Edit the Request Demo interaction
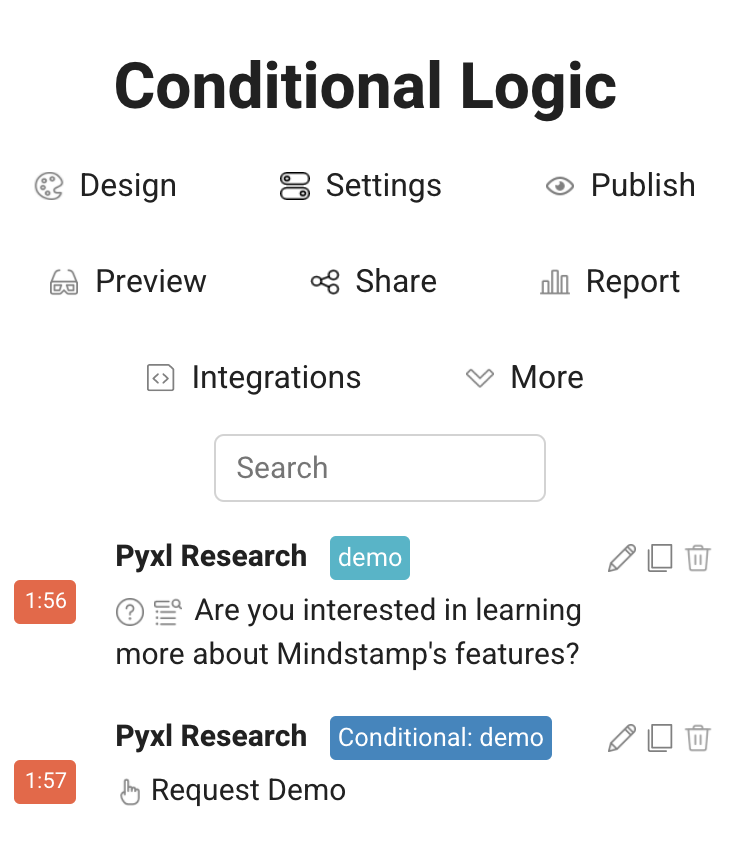Image resolution: width=754 pixels, height=862 pixels. 621,738
